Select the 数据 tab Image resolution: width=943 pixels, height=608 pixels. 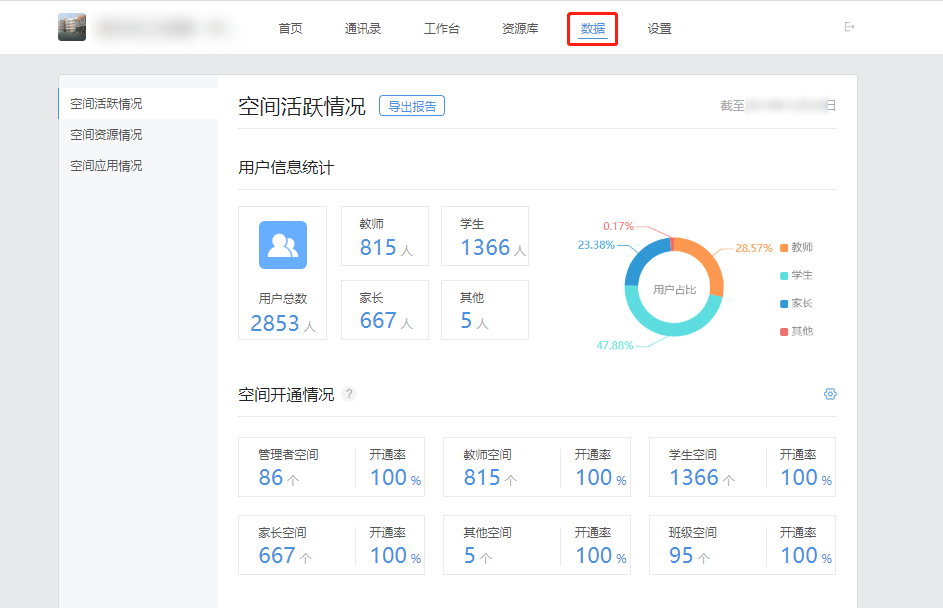592,29
